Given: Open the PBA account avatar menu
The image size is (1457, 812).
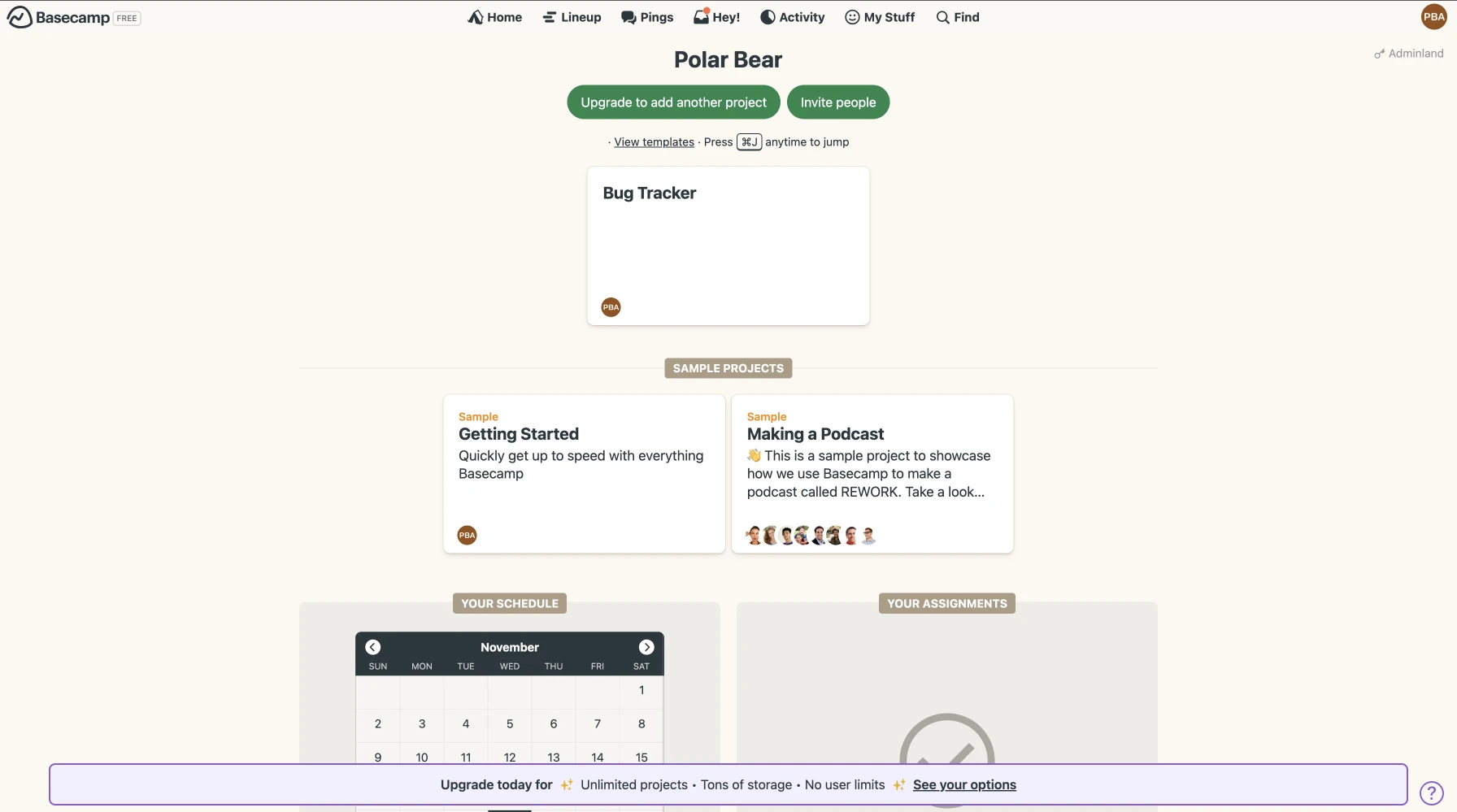Looking at the screenshot, I should coord(1433,17).
